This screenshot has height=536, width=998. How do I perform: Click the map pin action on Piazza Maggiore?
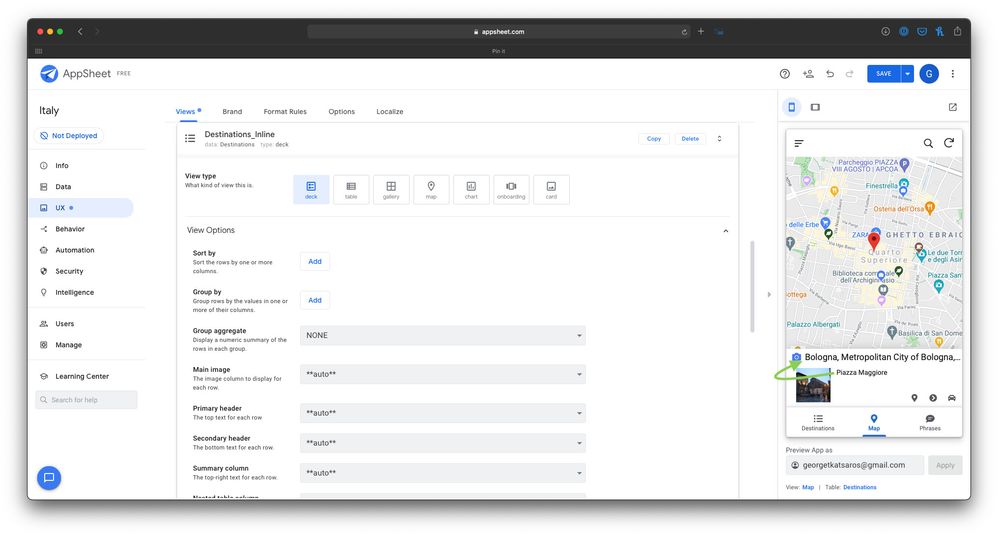[x=914, y=398]
